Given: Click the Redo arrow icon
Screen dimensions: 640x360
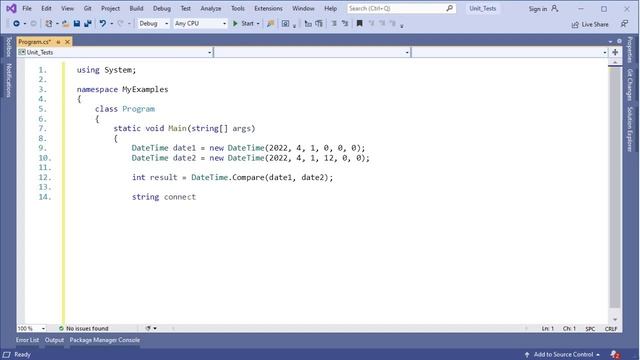Looking at the screenshot, I should [120, 24].
